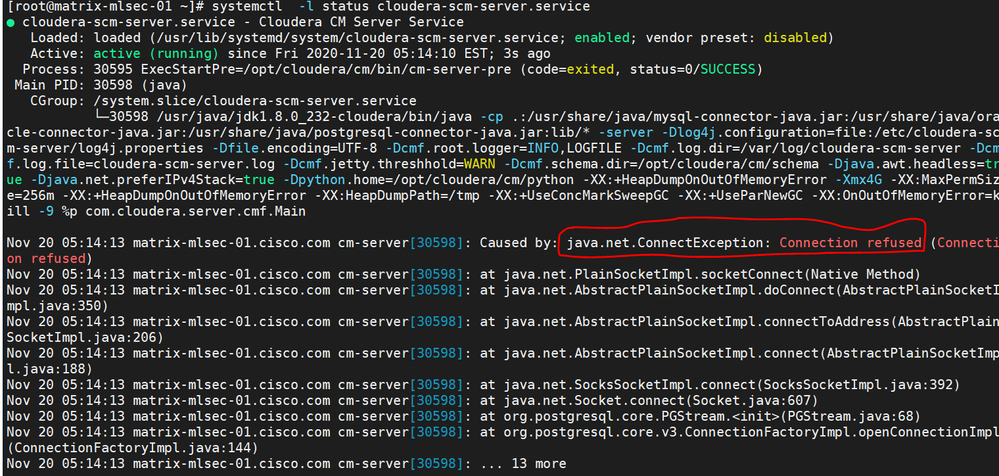
Task: Click 'java.net.ConnectException' text
Action: pyautogui.click(x=666, y=243)
